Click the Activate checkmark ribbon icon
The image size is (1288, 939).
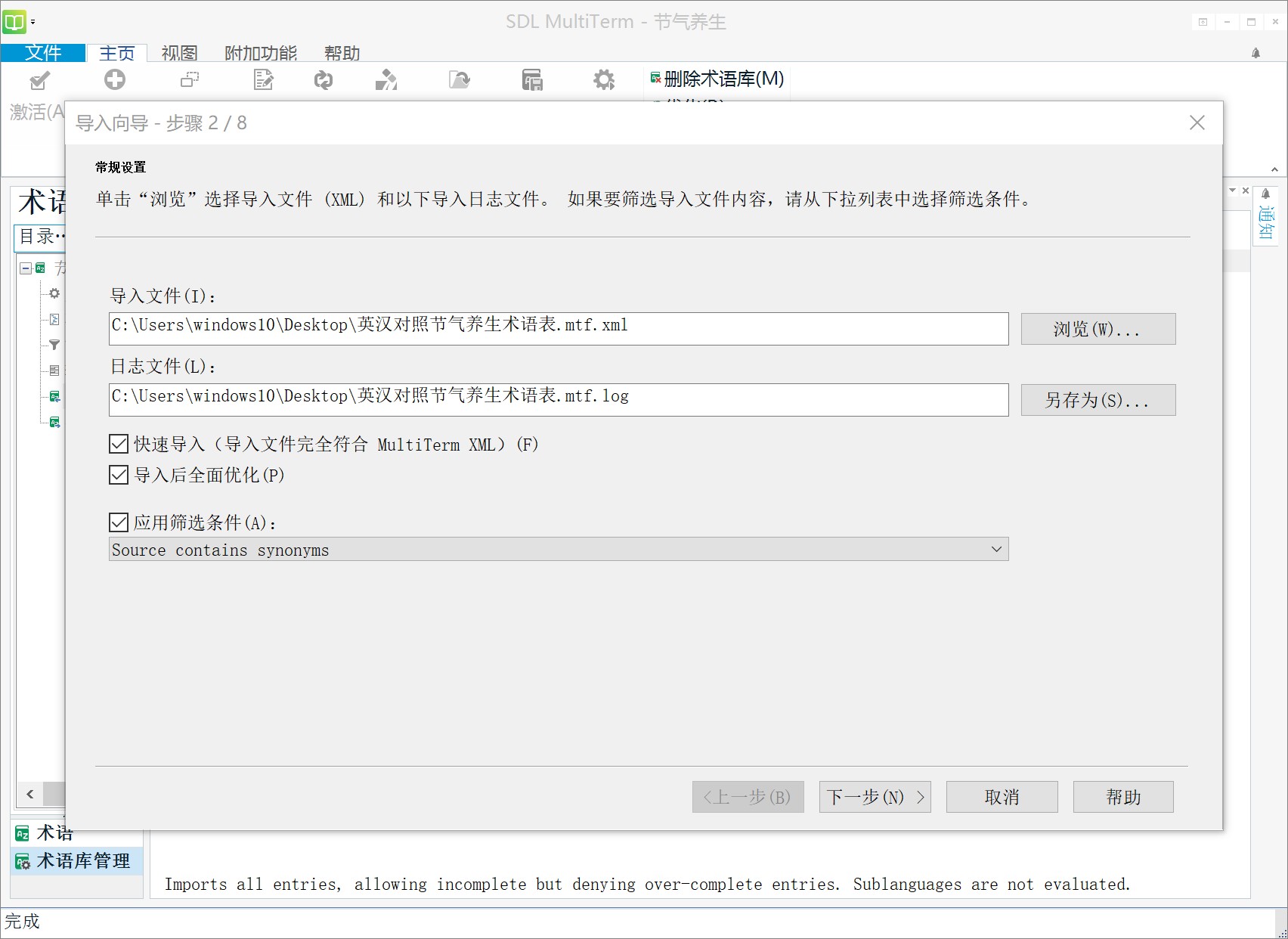point(39,80)
